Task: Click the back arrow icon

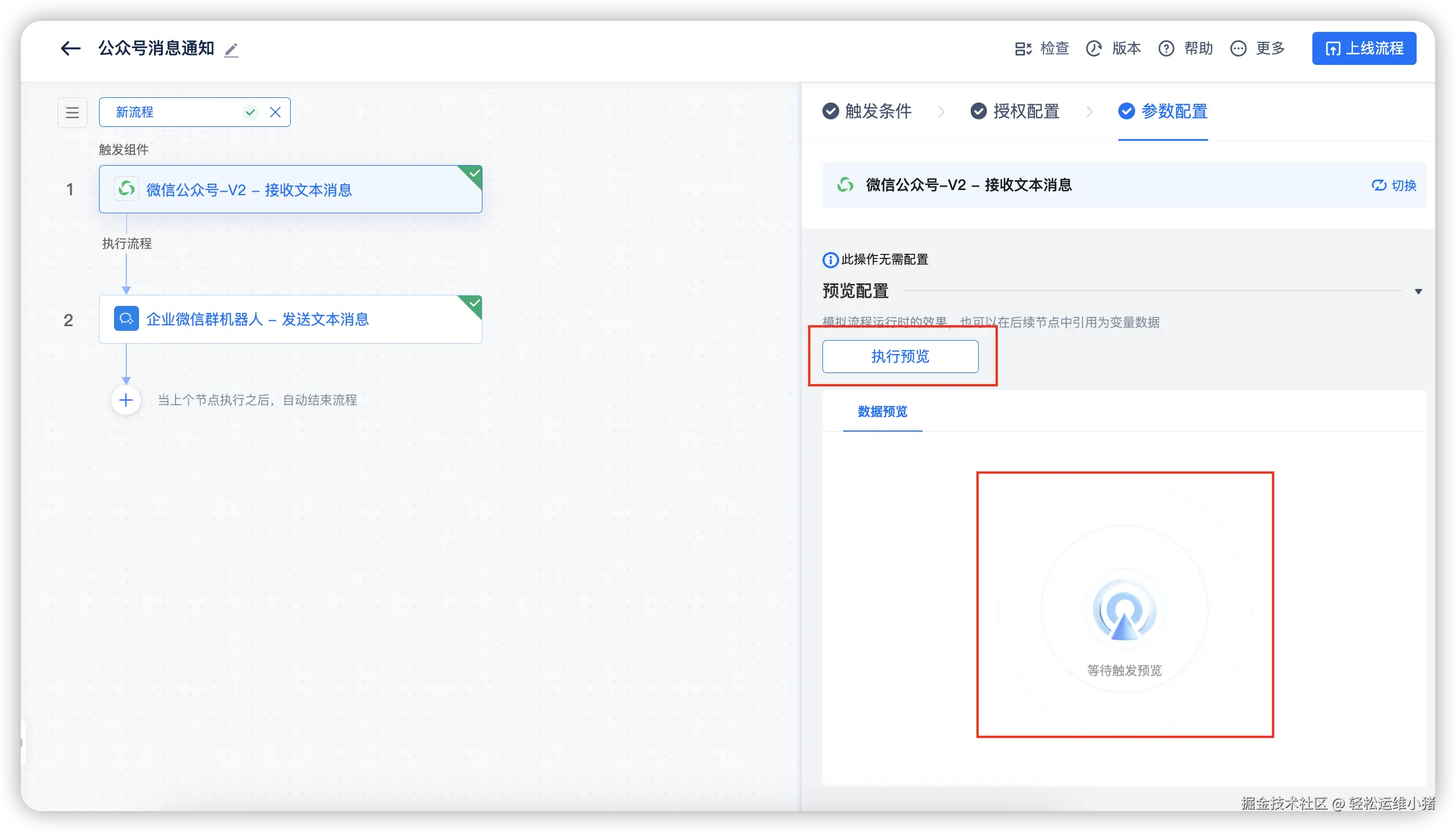Action: (x=70, y=49)
